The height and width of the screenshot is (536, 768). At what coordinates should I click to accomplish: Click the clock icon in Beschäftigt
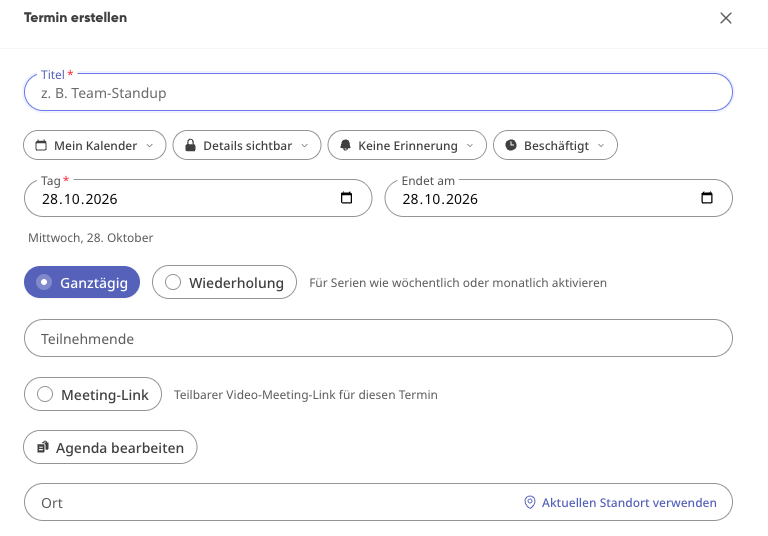511,145
